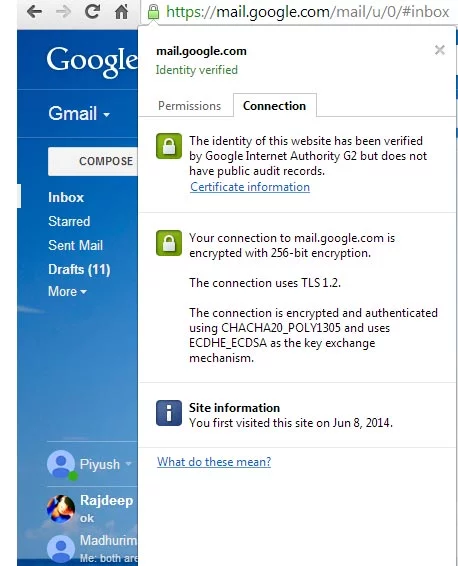Click the blue Site information icon
Screen dimensions: 458x566
[169, 413]
